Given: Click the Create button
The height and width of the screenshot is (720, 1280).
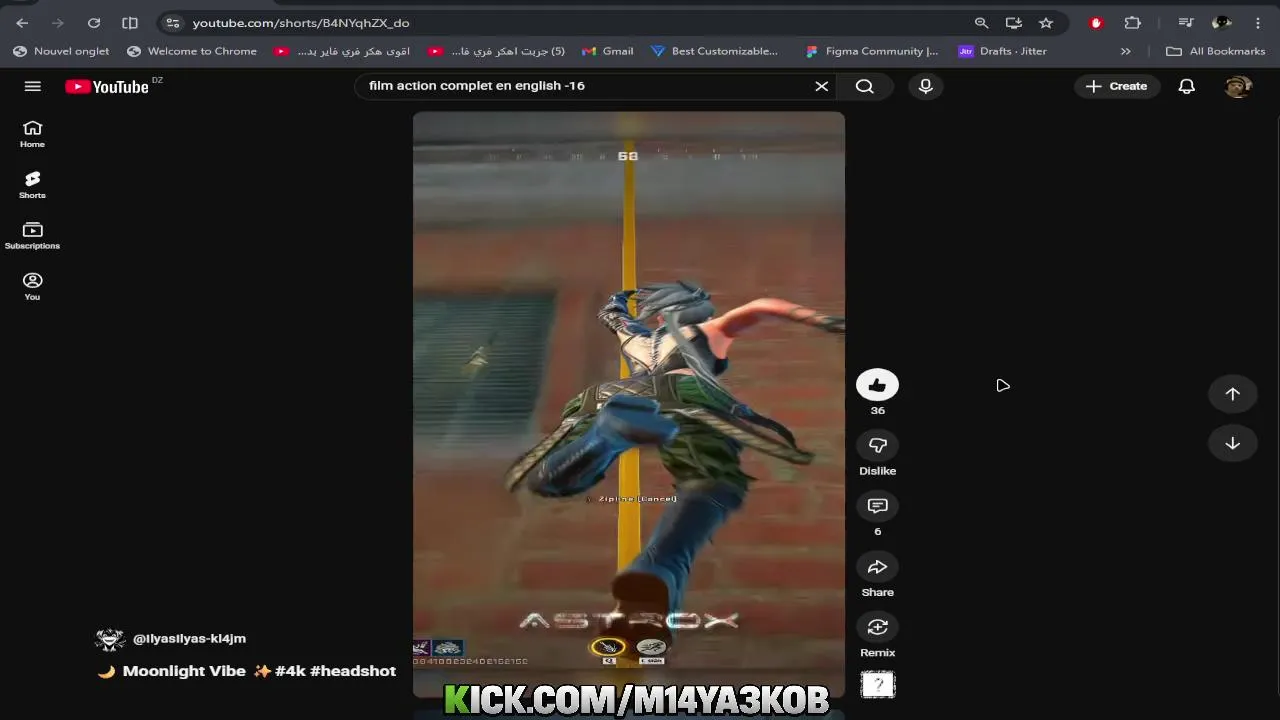Looking at the screenshot, I should point(1117,86).
